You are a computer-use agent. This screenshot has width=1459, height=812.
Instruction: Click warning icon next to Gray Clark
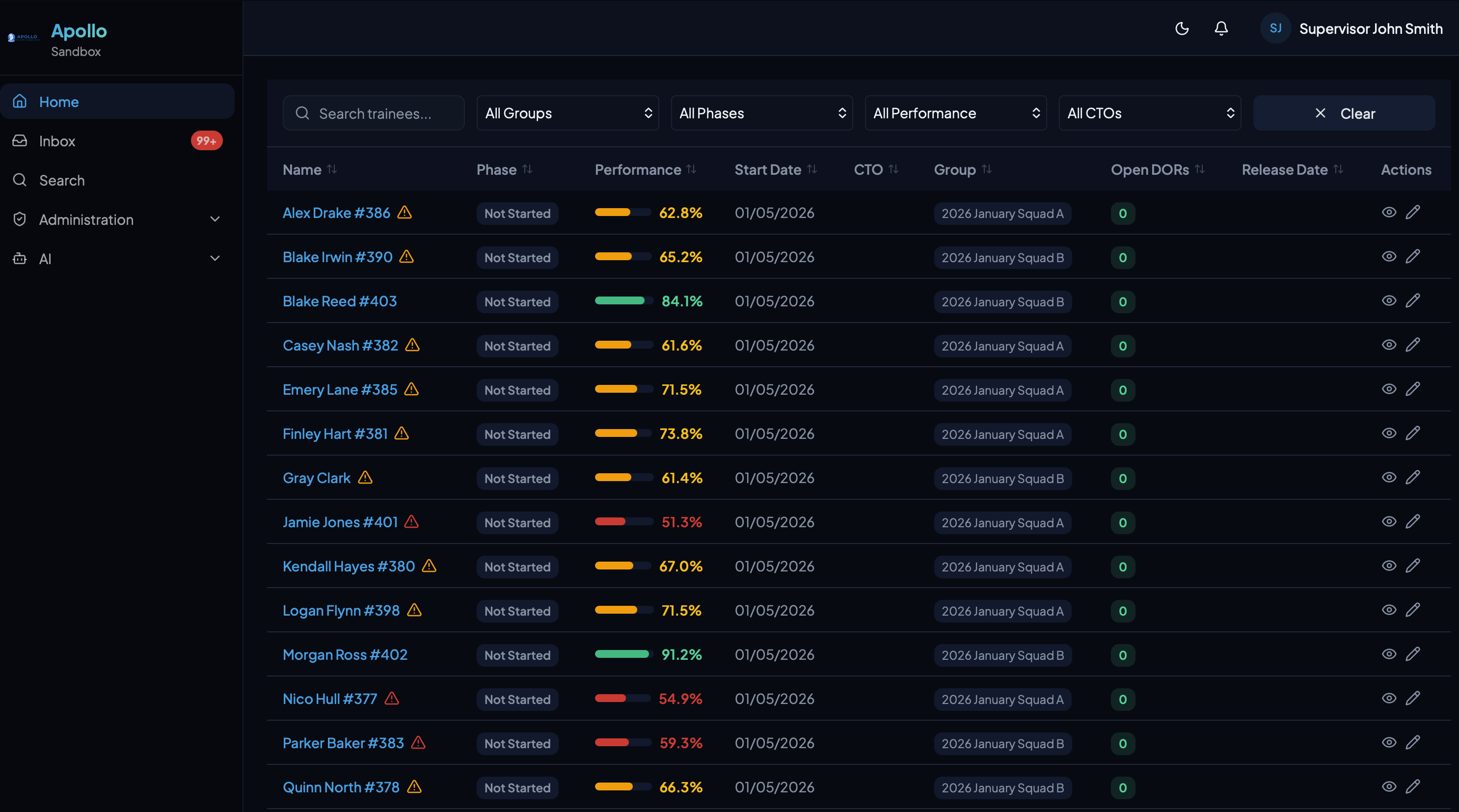click(x=365, y=477)
